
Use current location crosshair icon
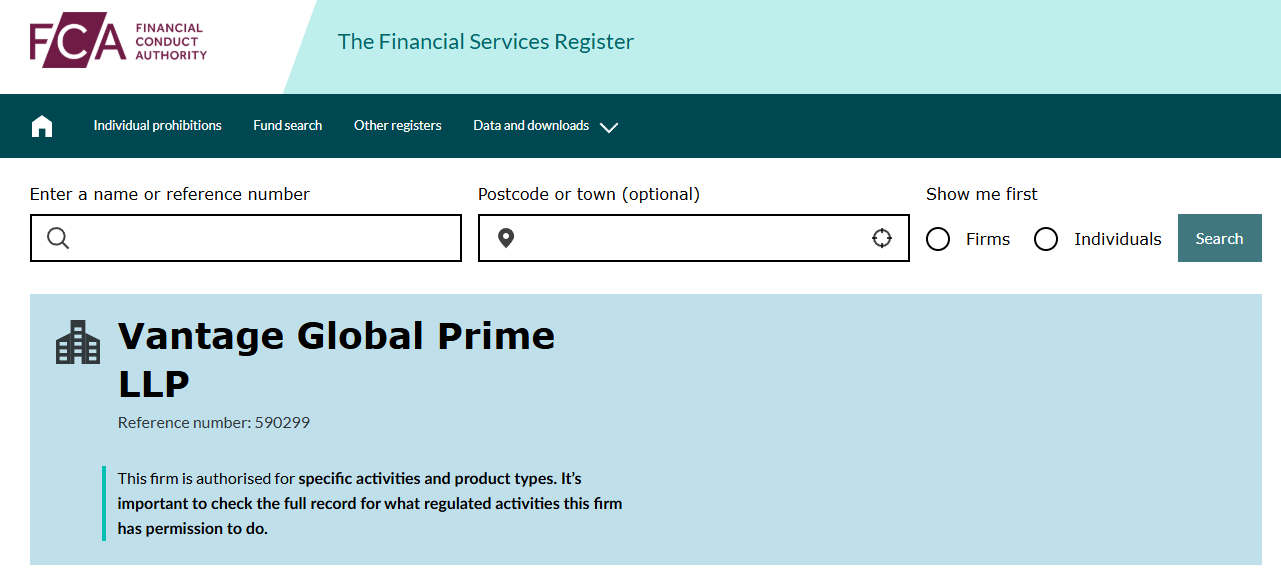[881, 238]
